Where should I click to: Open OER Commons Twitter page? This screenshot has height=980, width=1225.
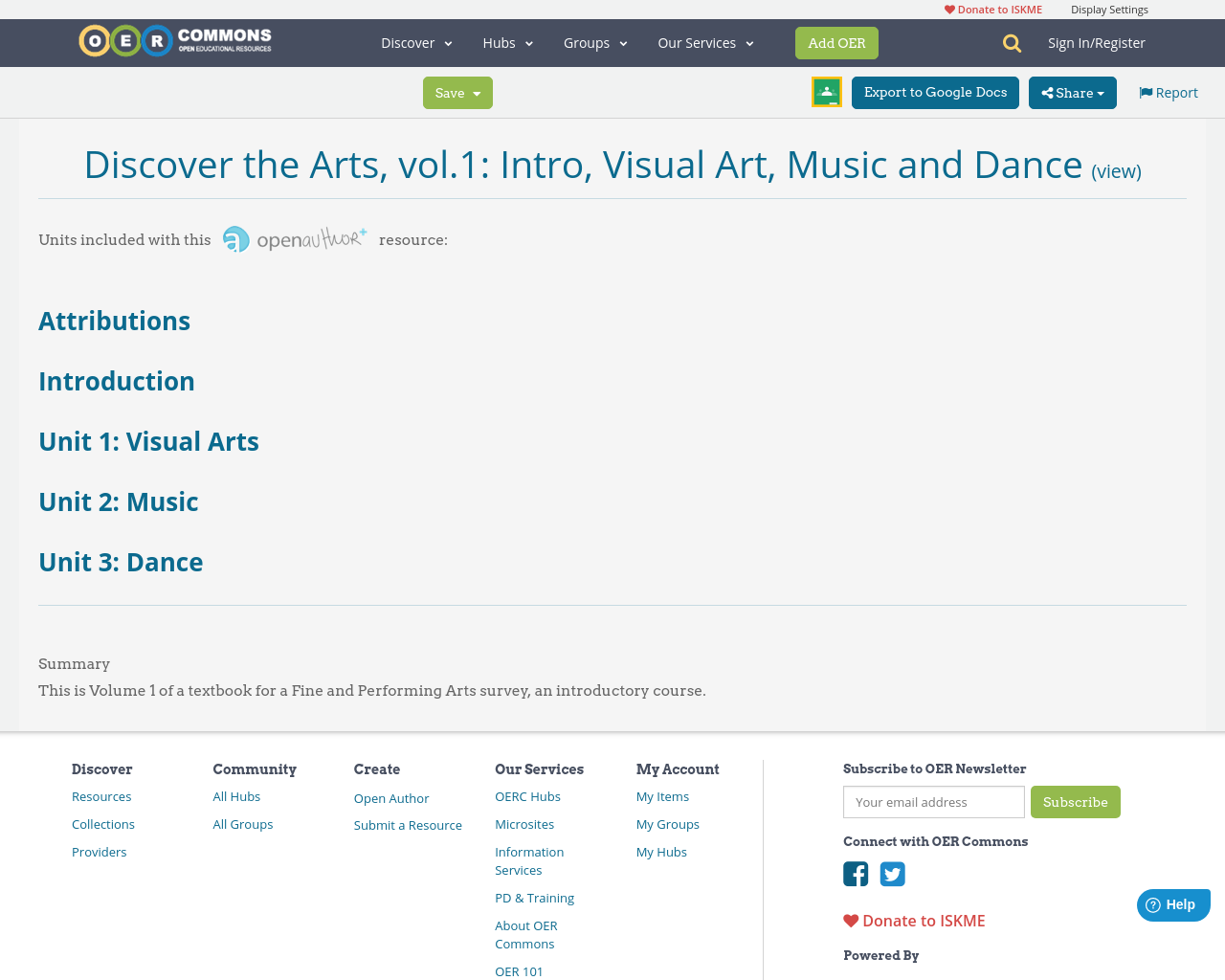pyautogui.click(x=892, y=873)
